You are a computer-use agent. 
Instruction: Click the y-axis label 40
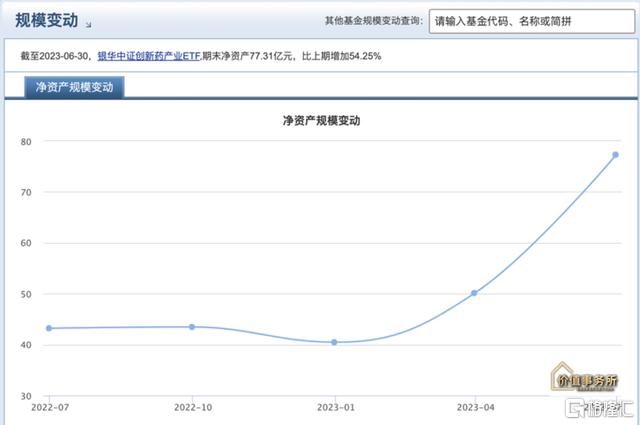[26, 345]
